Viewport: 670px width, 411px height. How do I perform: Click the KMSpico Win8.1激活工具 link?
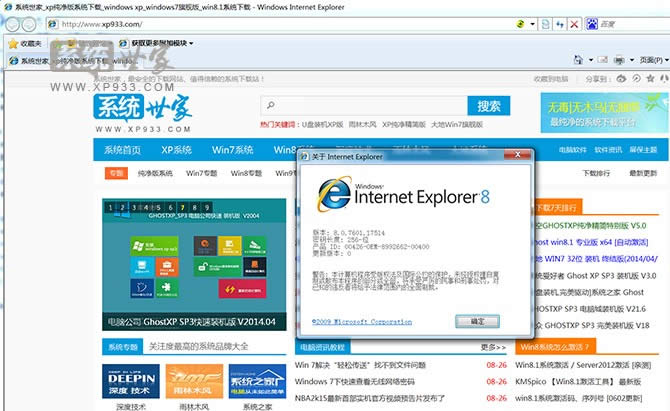[578, 382]
